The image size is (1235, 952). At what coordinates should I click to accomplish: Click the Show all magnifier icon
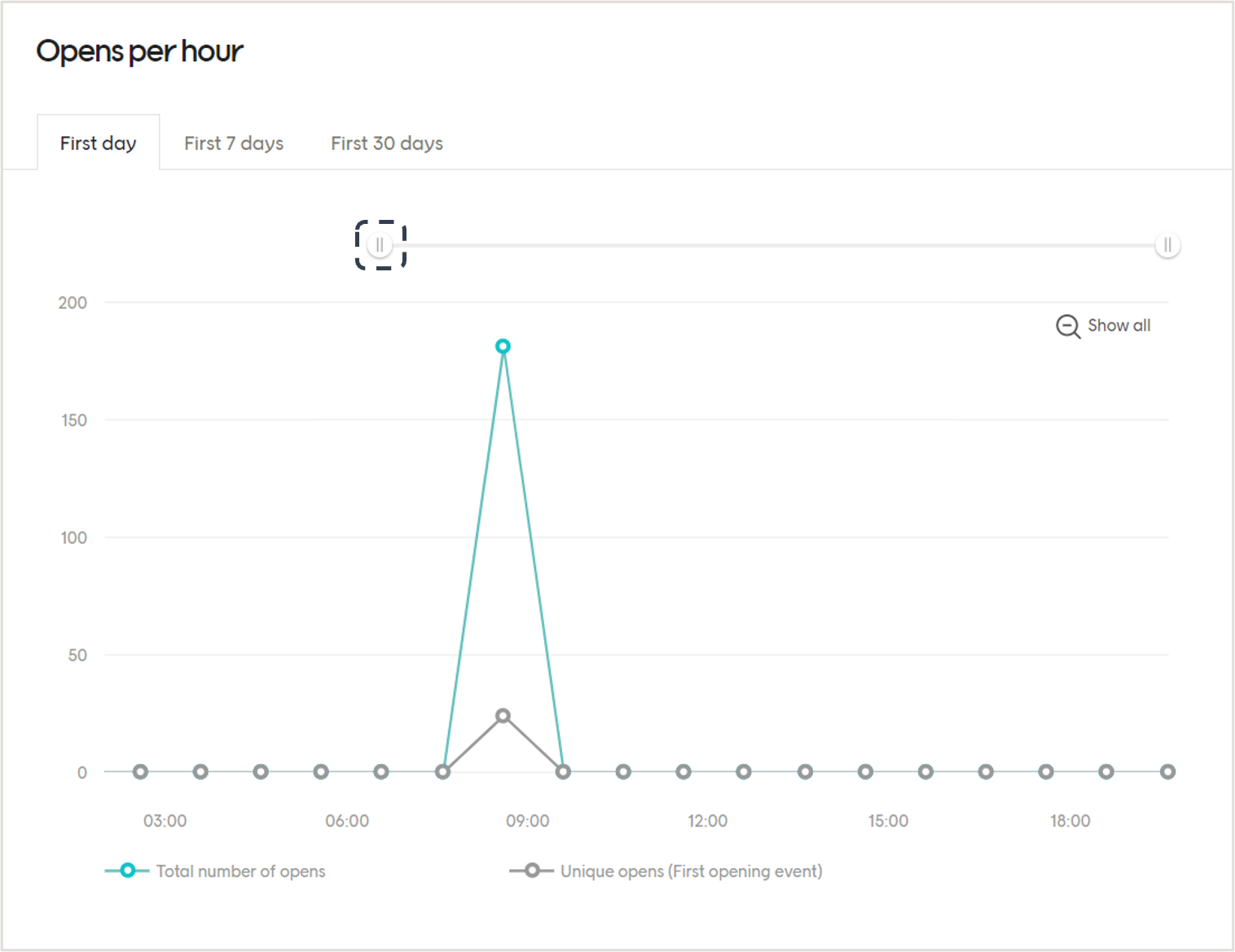tap(1067, 327)
